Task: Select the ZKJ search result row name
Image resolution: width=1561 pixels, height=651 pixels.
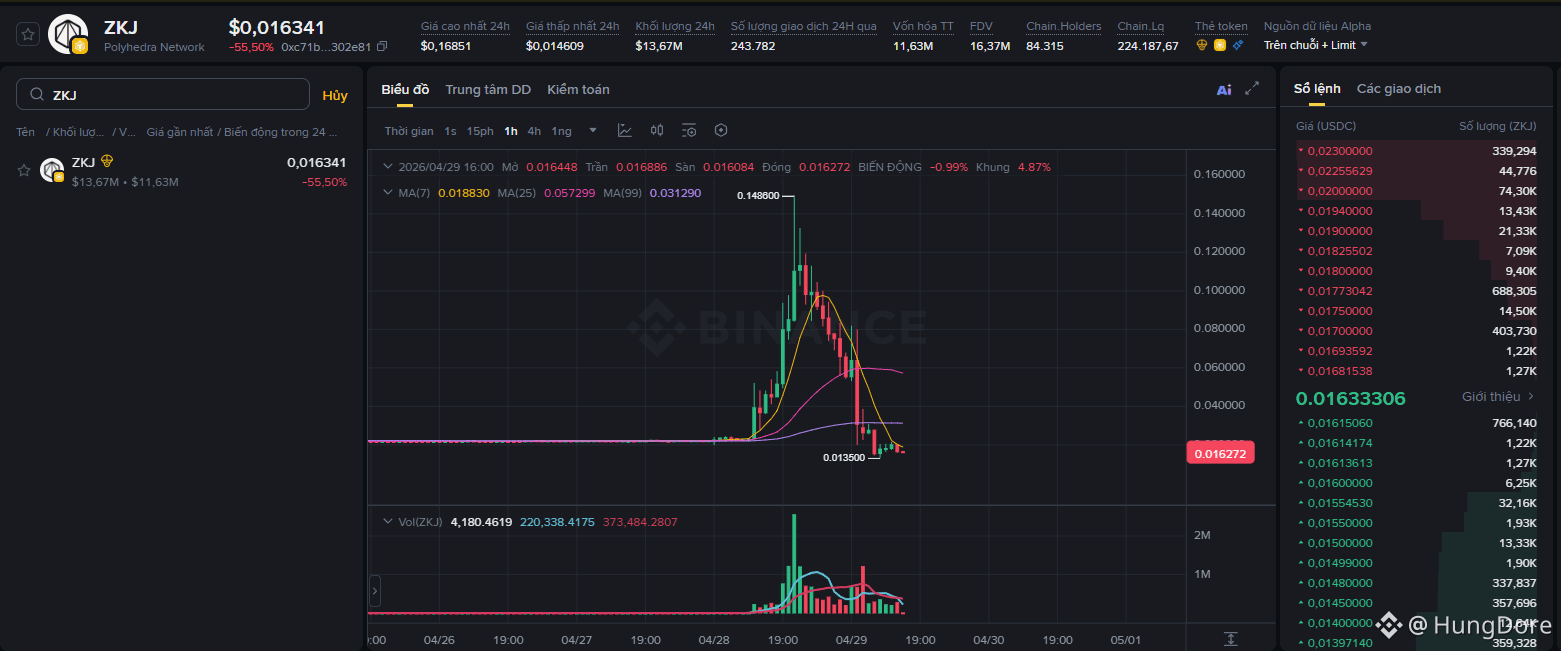Action: pos(83,162)
